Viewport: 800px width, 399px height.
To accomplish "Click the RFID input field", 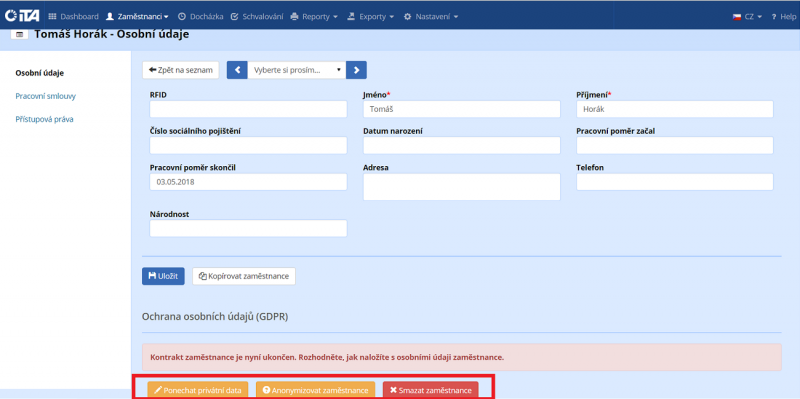I will click(x=248, y=109).
